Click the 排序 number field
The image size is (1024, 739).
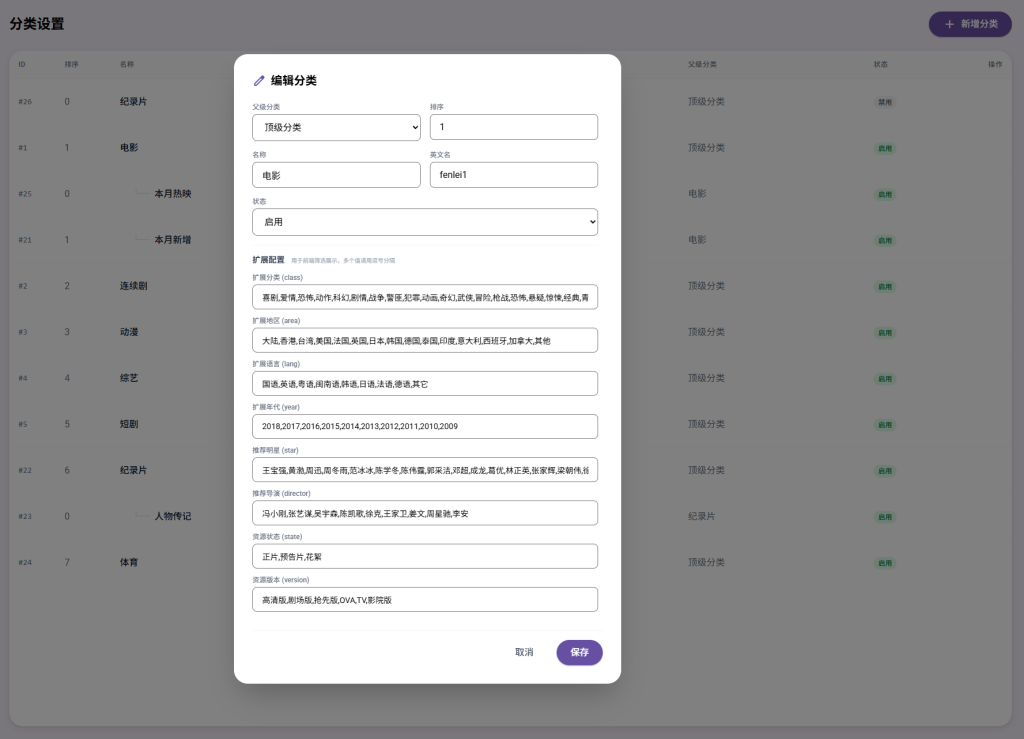[x=513, y=127]
